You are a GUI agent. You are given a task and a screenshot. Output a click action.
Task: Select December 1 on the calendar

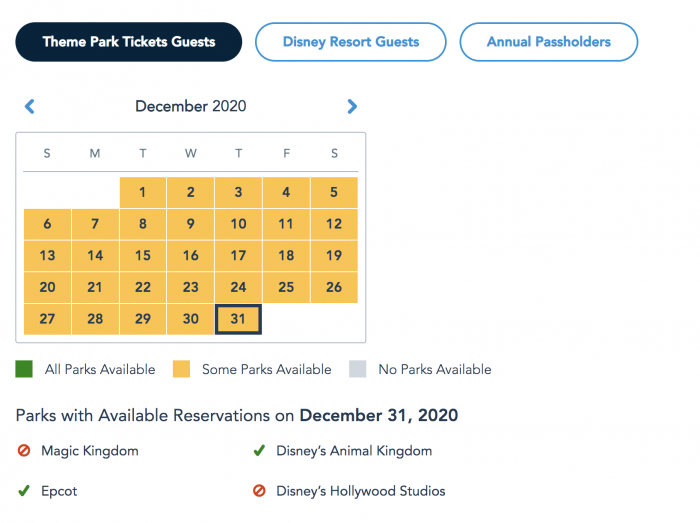(143, 193)
